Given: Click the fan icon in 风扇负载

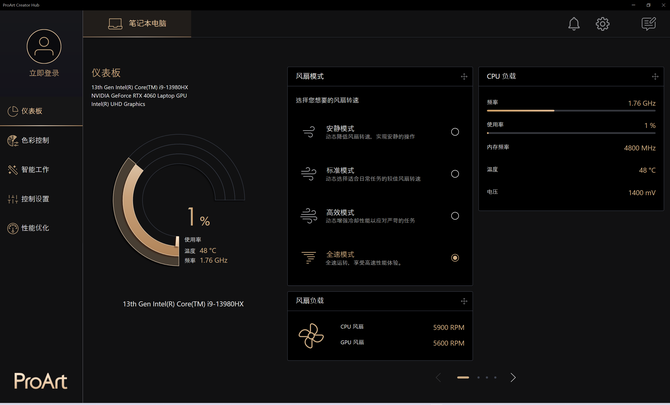Looking at the screenshot, I should coord(311,335).
